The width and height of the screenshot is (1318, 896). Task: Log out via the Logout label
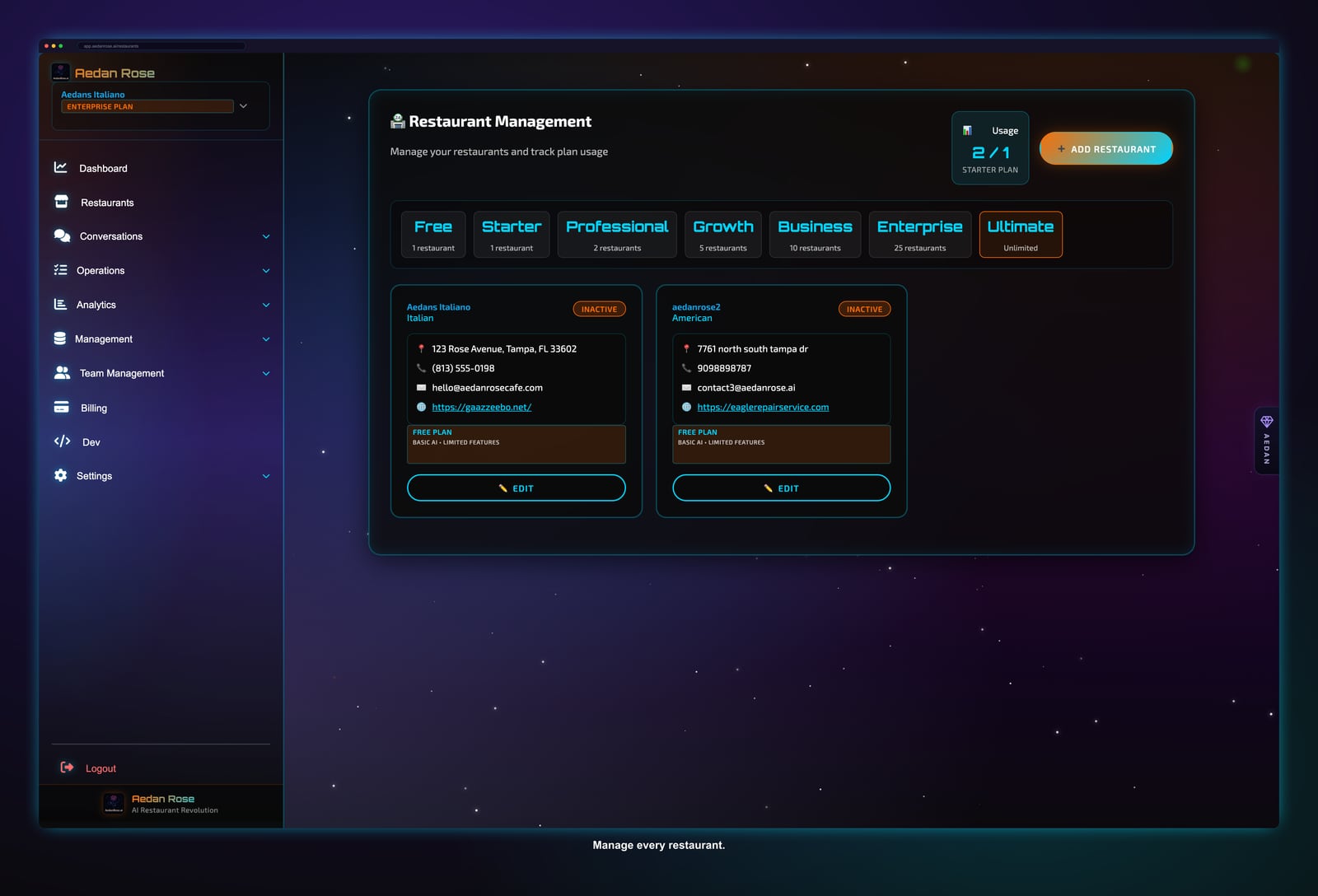(100, 768)
